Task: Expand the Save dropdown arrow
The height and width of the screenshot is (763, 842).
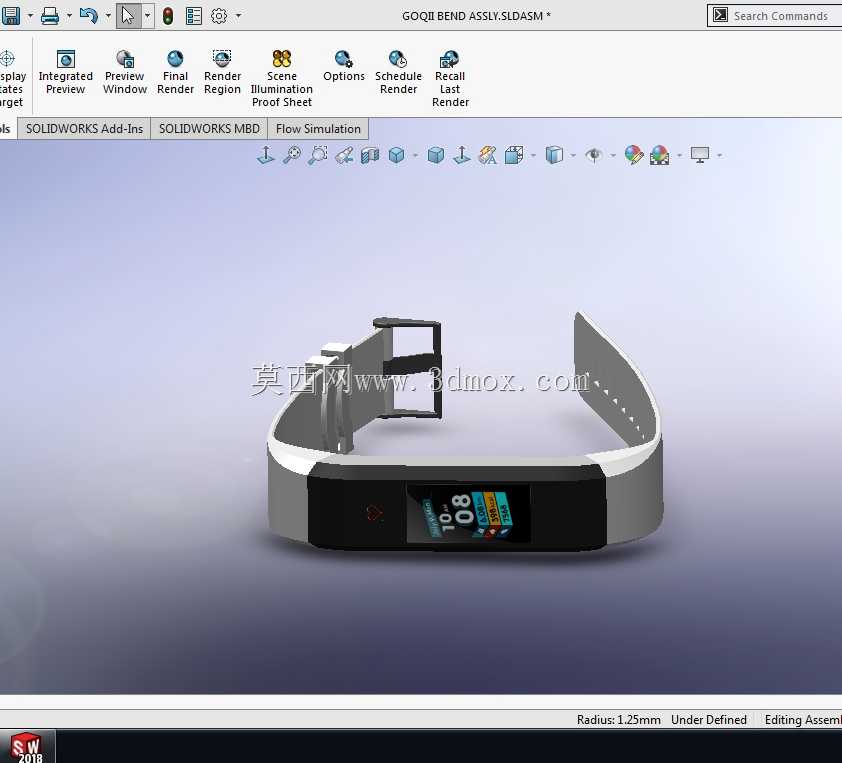Action: 30,16
